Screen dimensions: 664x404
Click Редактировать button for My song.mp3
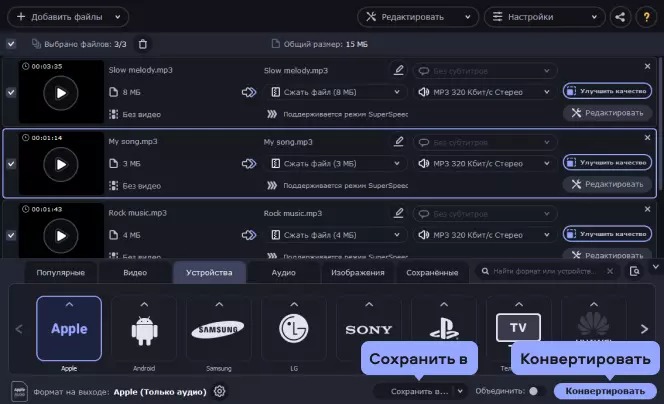607,185
